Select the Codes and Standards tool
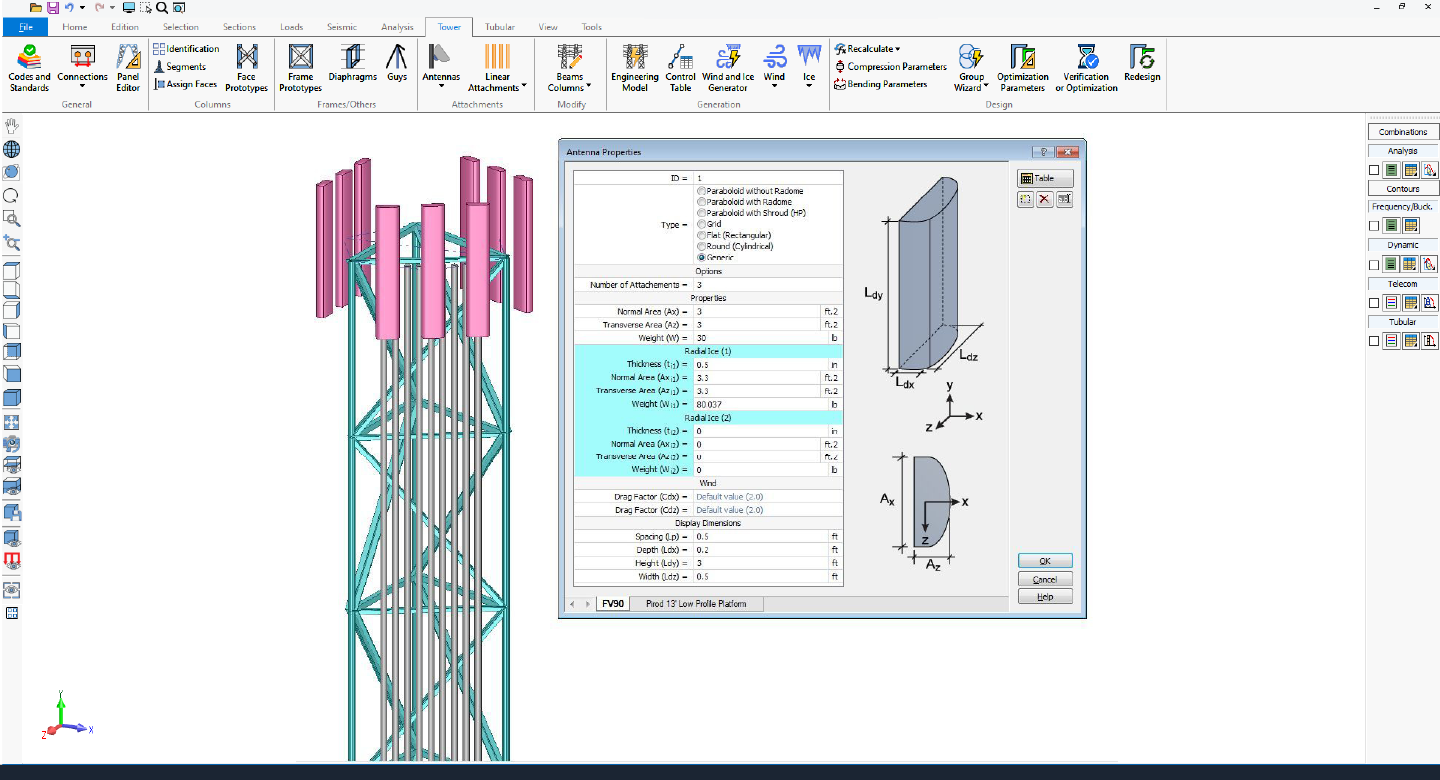The height and width of the screenshot is (780, 1440). [29, 68]
